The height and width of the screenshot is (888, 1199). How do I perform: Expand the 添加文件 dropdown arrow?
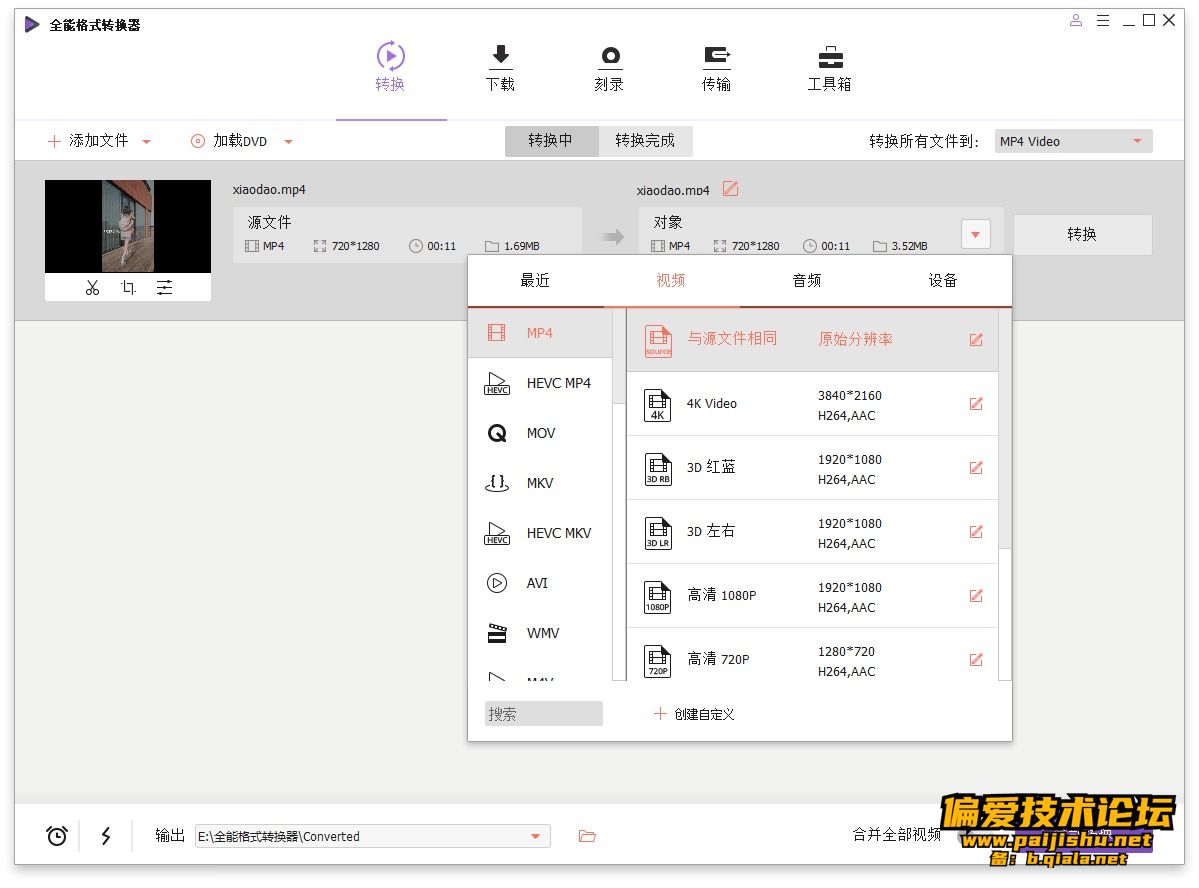(147, 141)
